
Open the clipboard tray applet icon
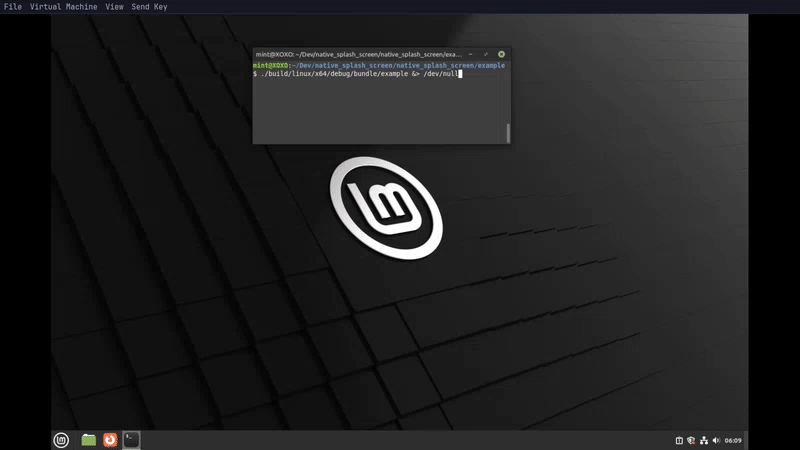[679, 440]
